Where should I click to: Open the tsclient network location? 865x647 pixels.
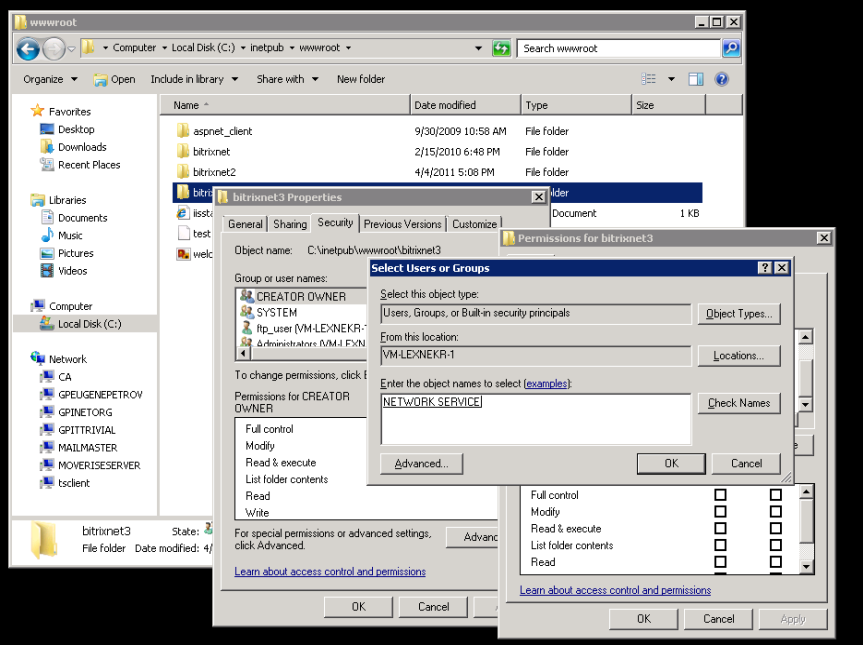(x=74, y=483)
